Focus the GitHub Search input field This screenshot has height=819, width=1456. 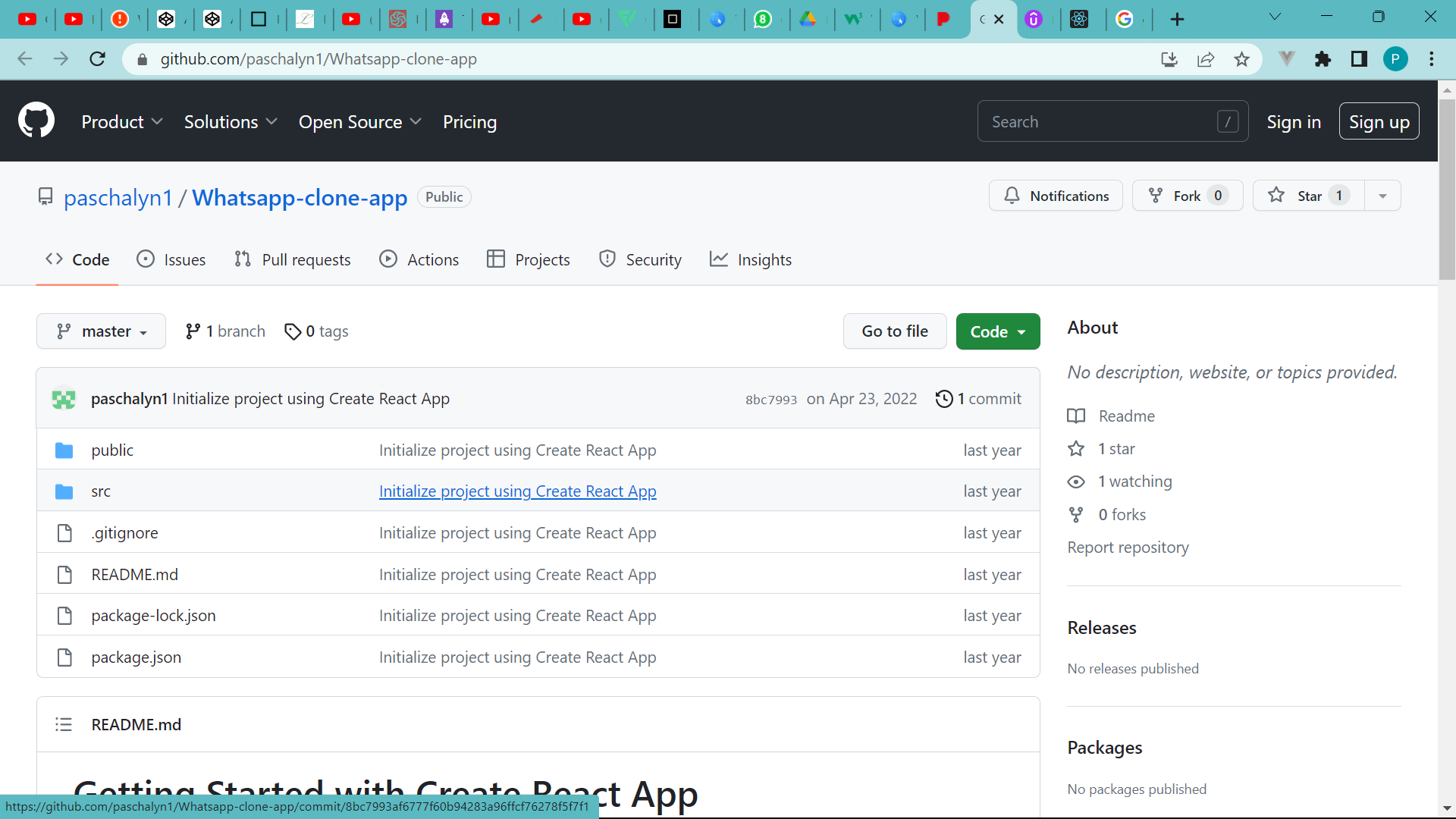coord(1100,121)
